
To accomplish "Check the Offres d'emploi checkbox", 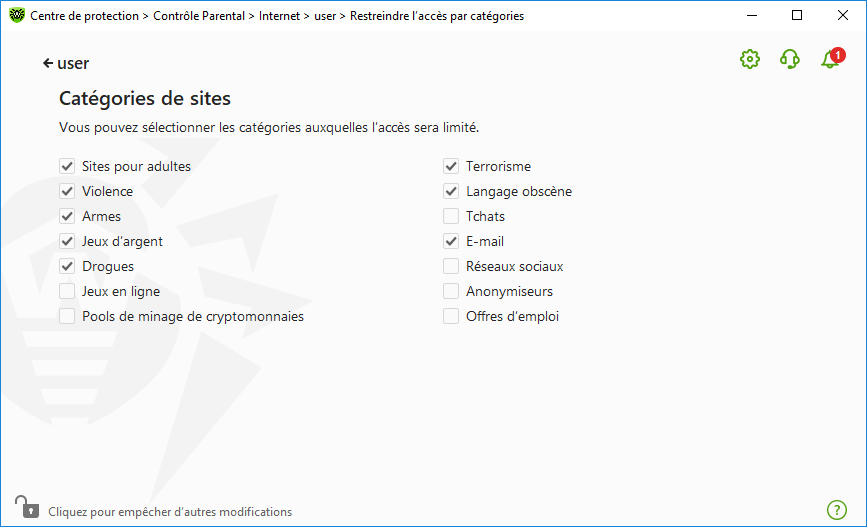I will point(451,316).
